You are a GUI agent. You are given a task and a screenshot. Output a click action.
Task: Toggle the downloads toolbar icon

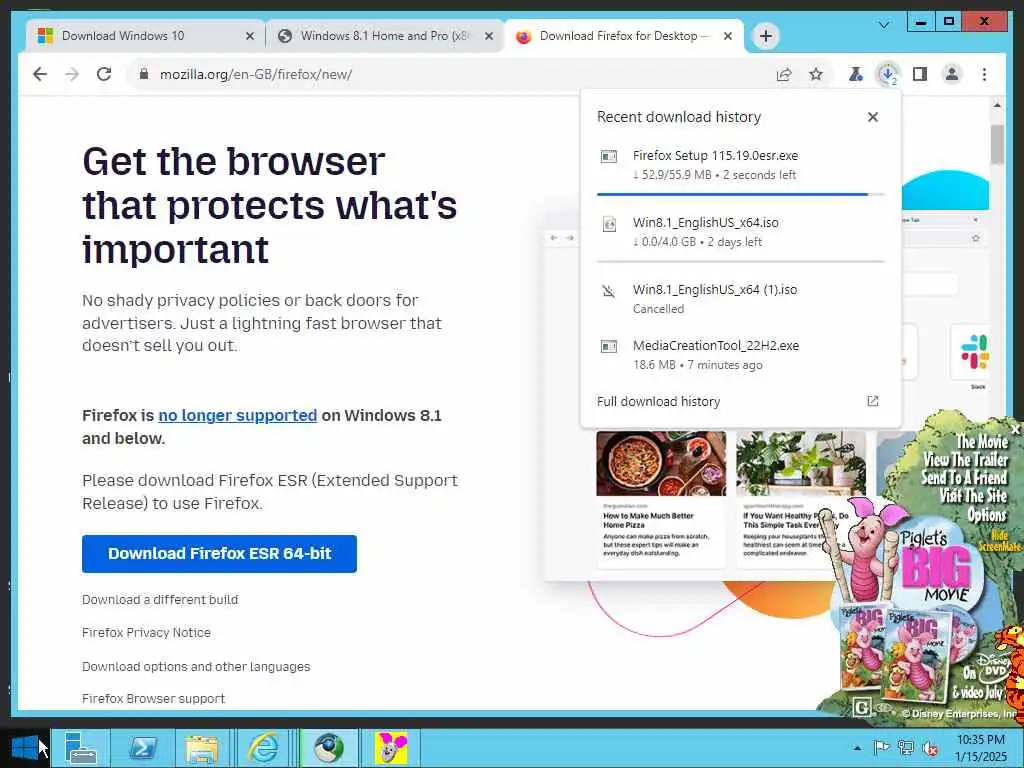tap(888, 74)
